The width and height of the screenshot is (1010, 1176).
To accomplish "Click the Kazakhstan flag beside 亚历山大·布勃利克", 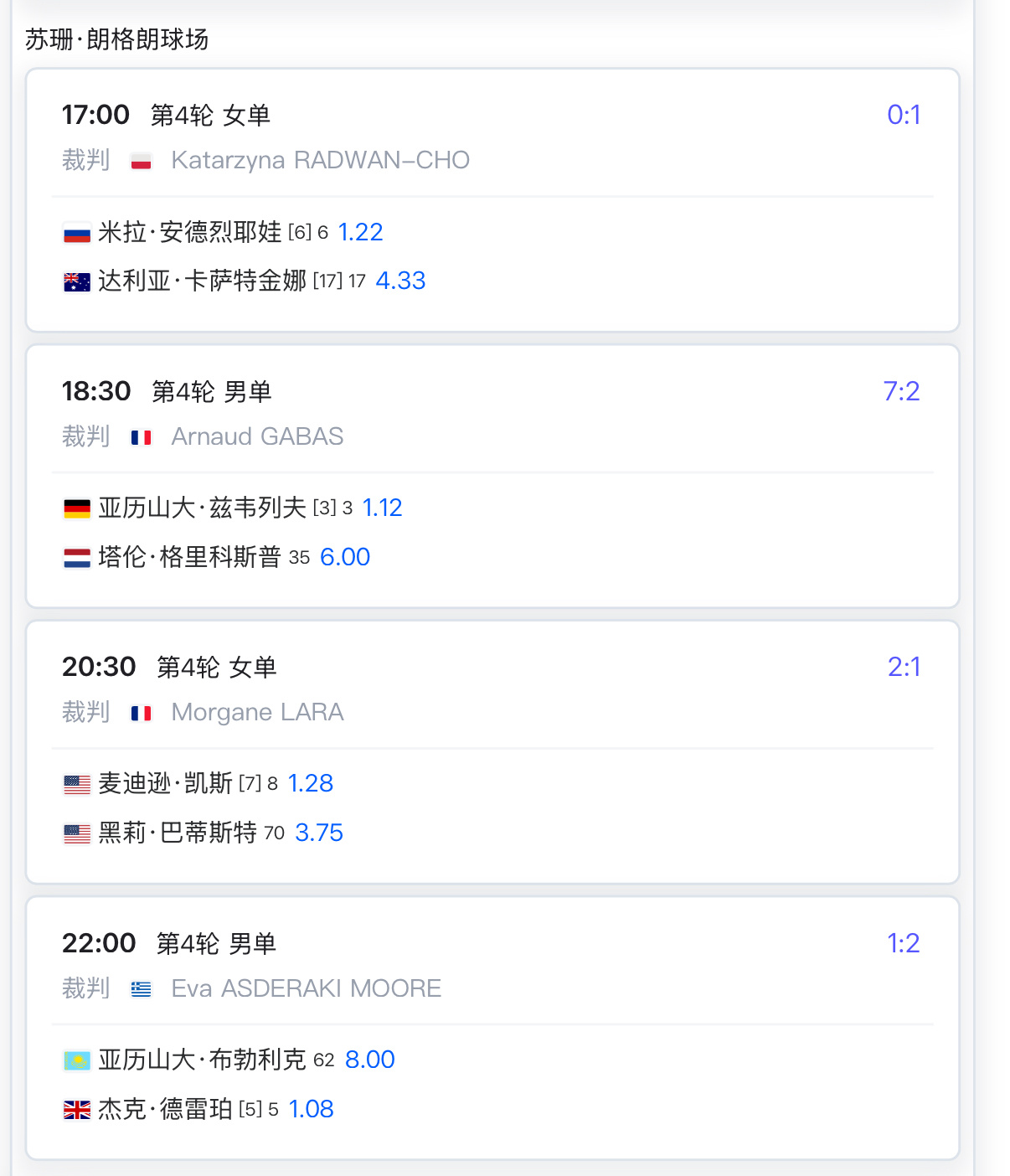I will pos(77,1060).
